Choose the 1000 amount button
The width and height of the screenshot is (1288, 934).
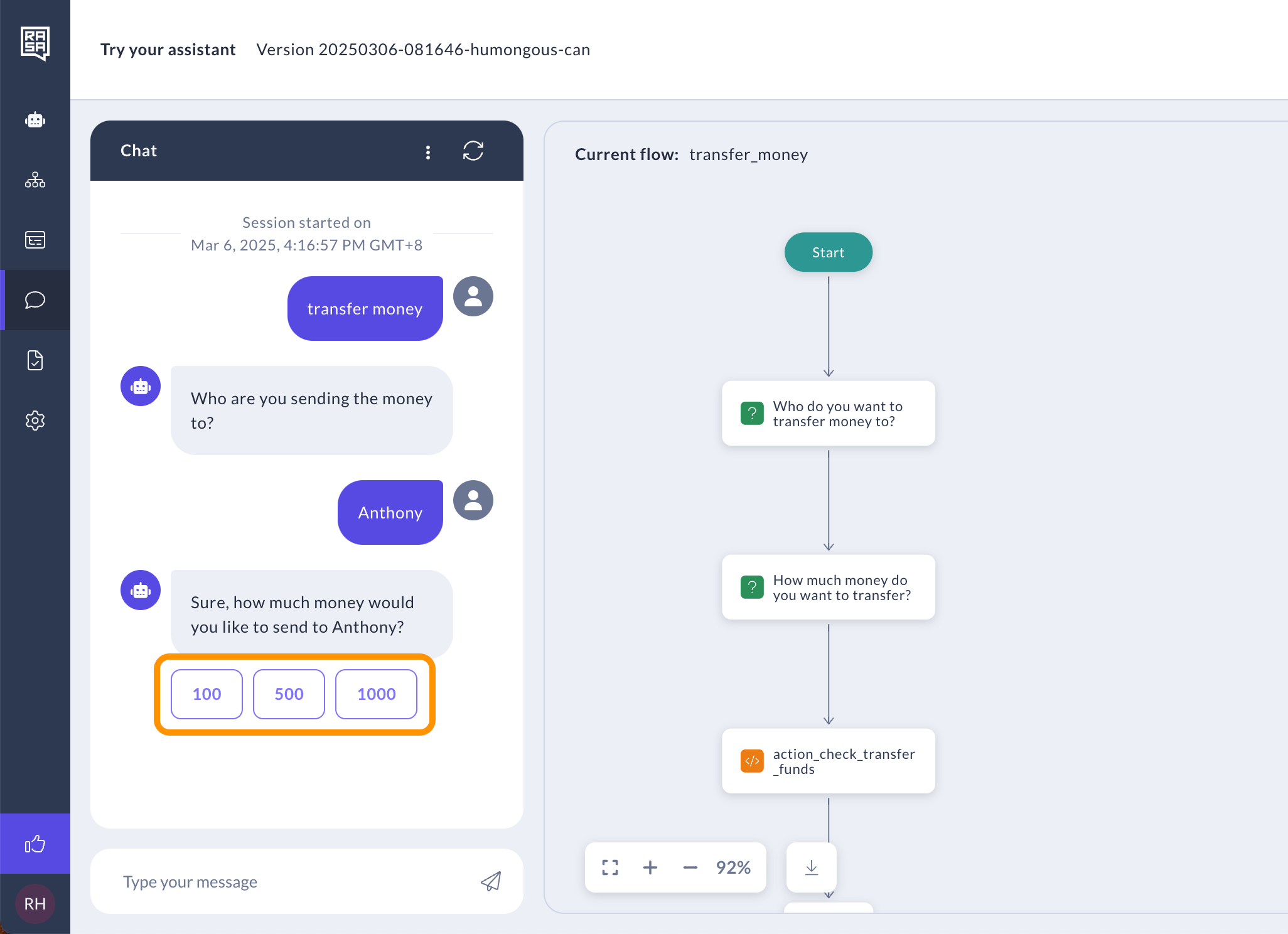[x=376, y=694]
